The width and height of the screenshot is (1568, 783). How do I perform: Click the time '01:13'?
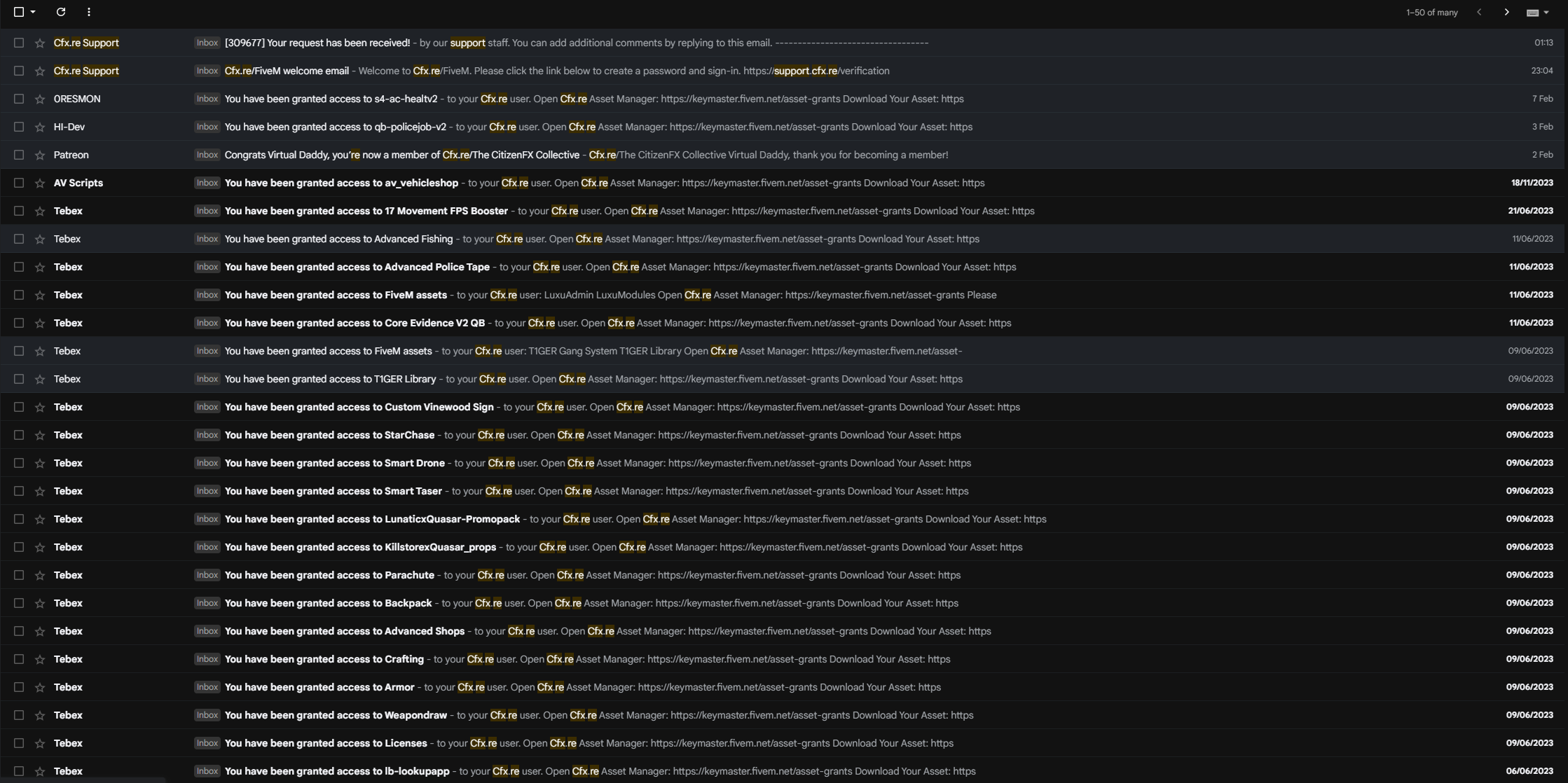(1543, 43)
